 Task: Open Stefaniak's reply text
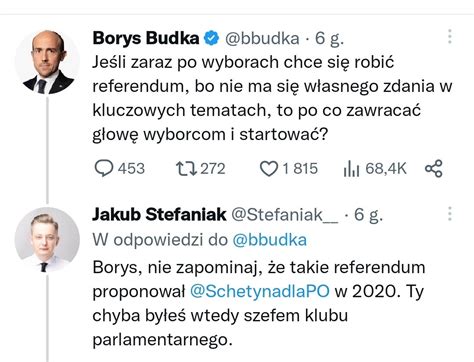click(x=259, y=303)
